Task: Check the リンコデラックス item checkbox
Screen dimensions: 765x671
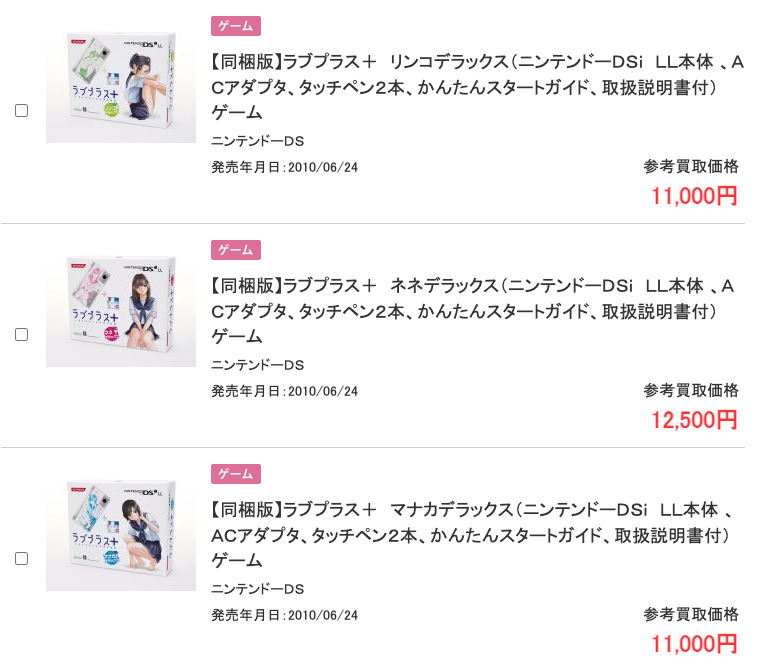Action: coord(21,111)
